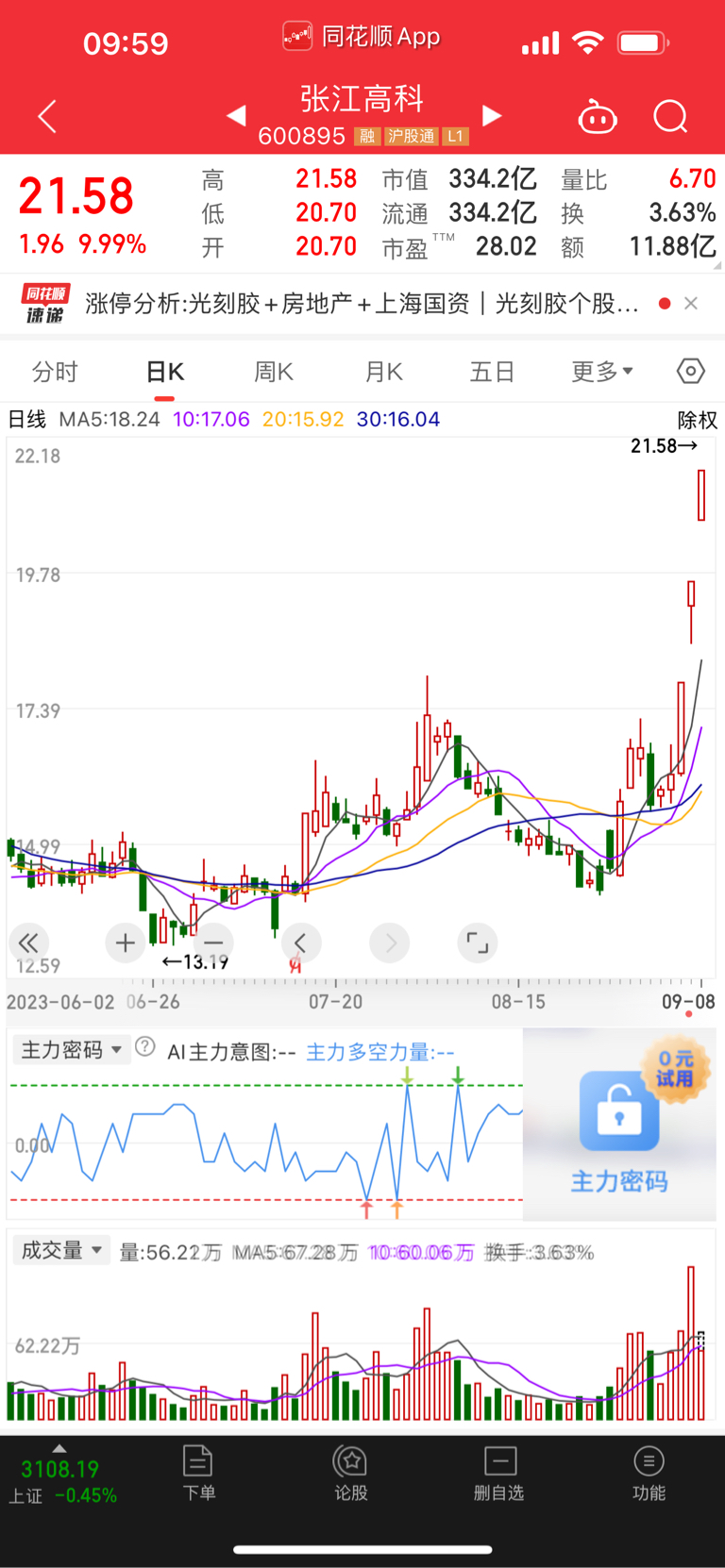Tap the 13.19 low price marker
Image resolution: width=725 pixels, height=1568 pixels.
coord(195,962)
